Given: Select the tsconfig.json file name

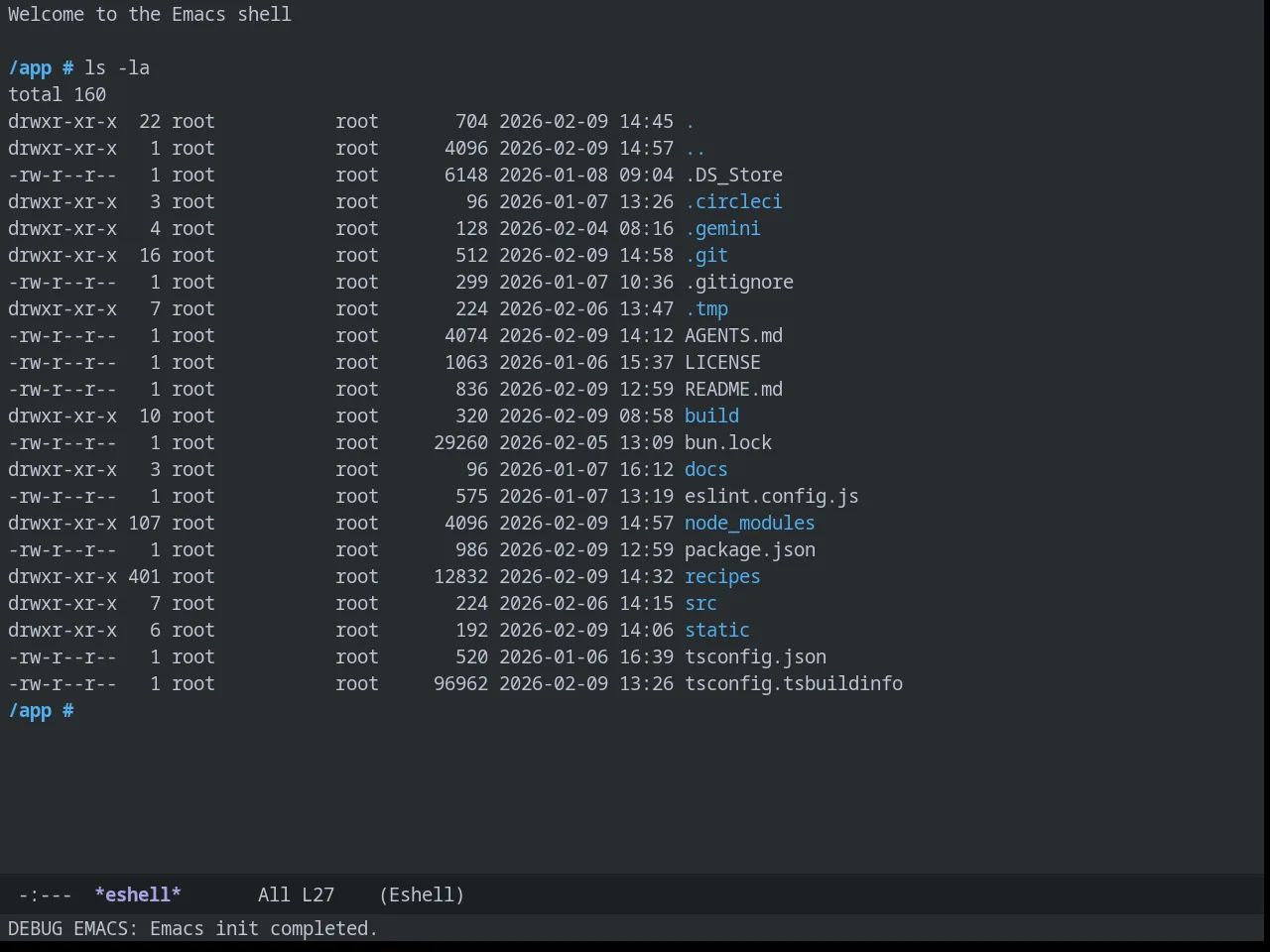Looking at the screenshot, I should tap(755, 656).
